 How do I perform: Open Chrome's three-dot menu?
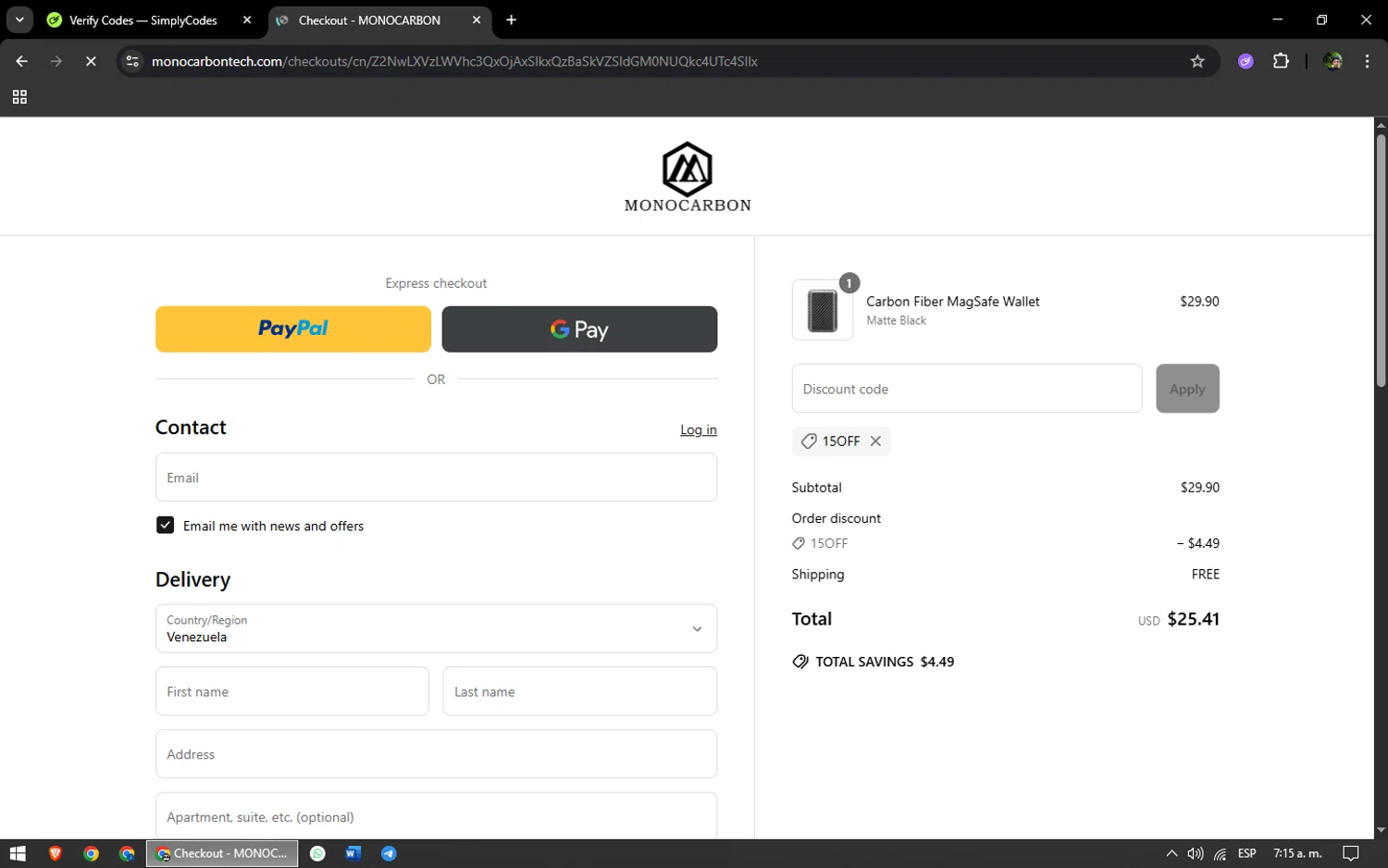1367,61
